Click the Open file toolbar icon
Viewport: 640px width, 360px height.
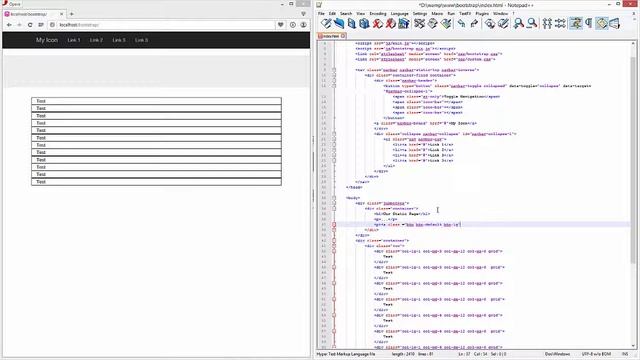(339, 24)
